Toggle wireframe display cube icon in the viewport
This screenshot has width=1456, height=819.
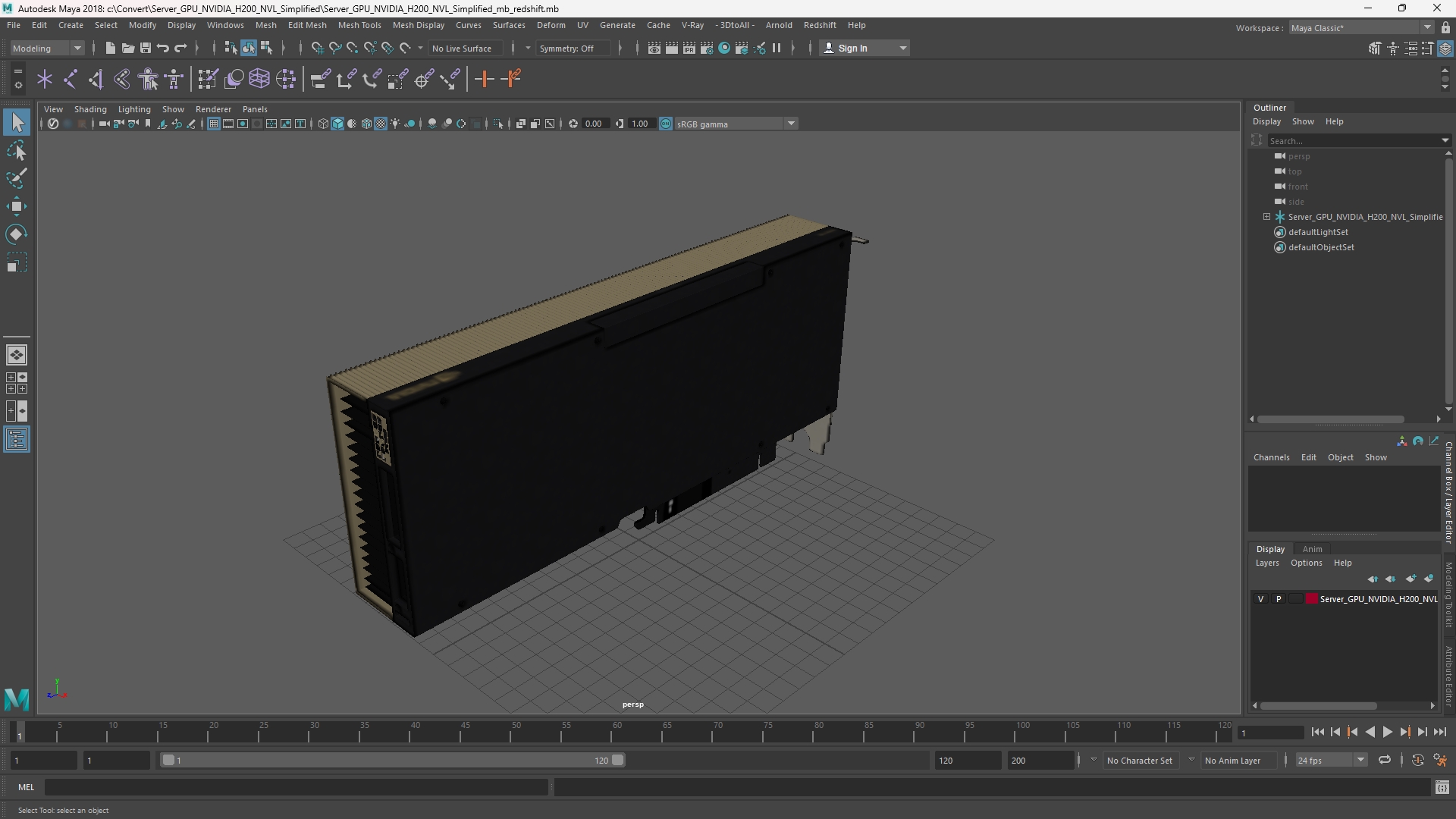click(x=323, y=124)
